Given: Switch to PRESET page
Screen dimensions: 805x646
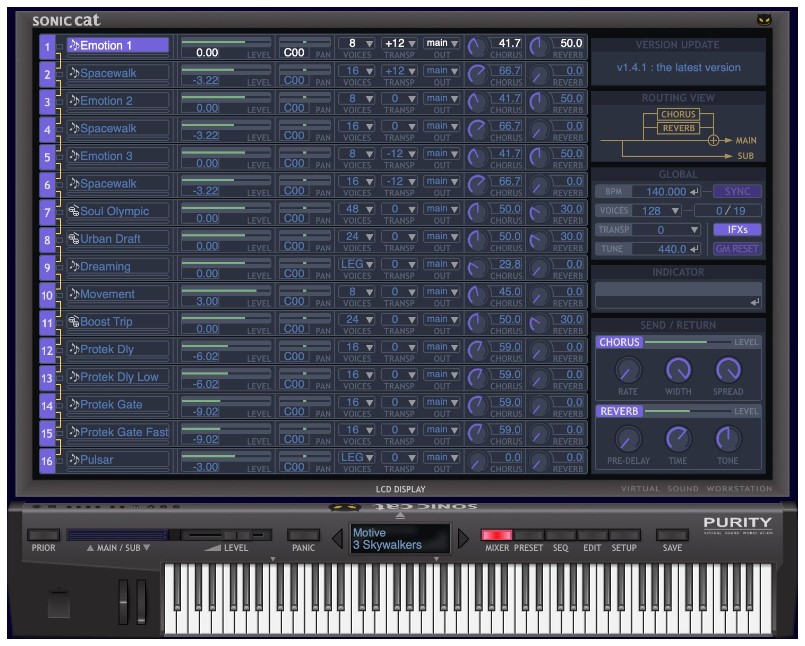Looking at the screenshot, I should click(528, 535).
